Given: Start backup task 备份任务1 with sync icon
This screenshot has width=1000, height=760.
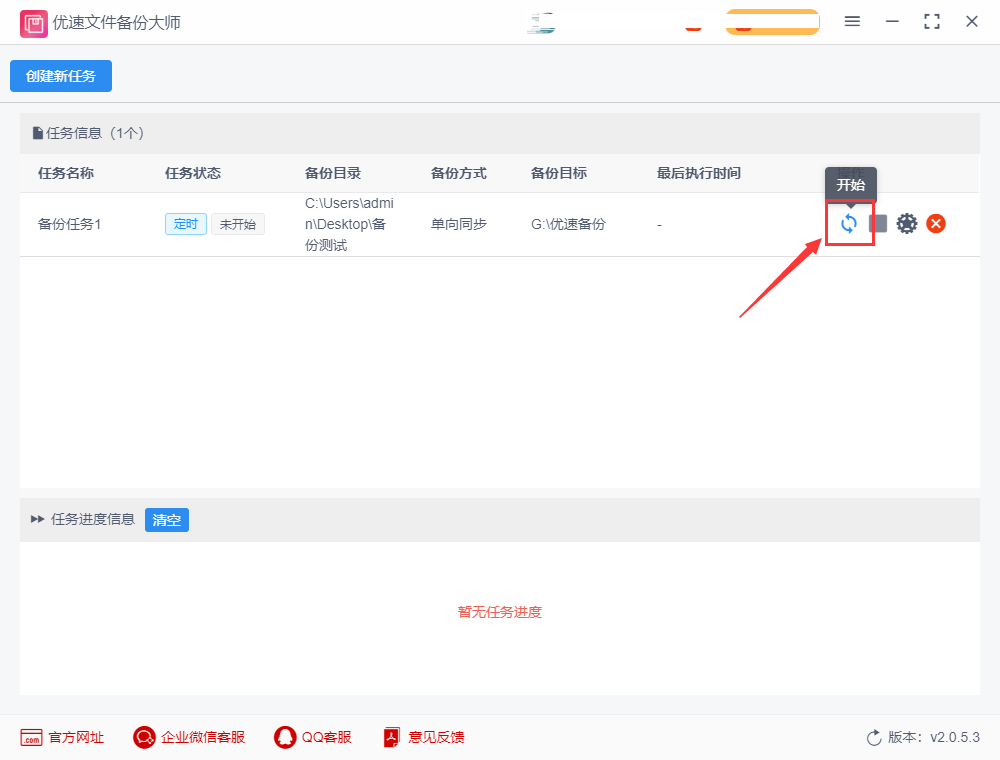Looking at the screenshot, I should [849, 224].
